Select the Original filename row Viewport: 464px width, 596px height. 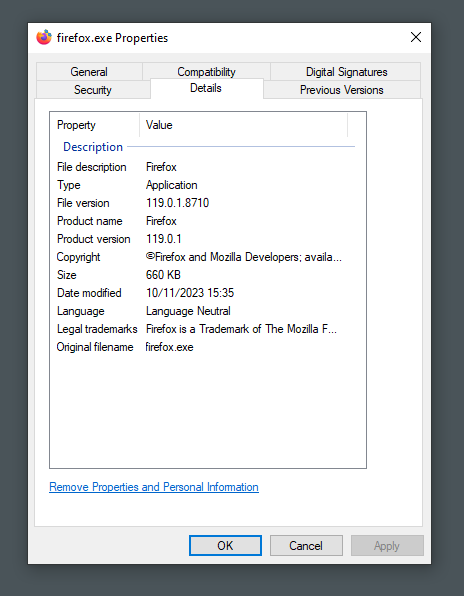pyautogui.click(x=205, y=347)
